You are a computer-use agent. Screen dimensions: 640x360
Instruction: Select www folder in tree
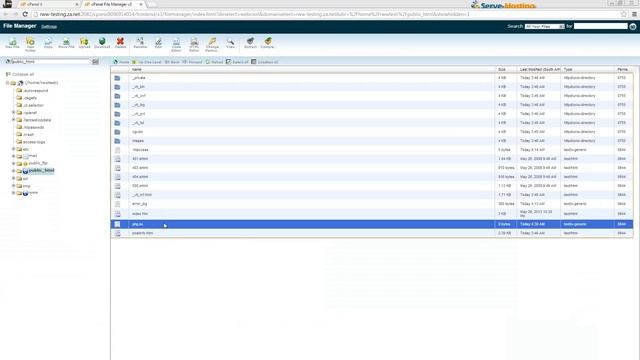coord(33,193)
